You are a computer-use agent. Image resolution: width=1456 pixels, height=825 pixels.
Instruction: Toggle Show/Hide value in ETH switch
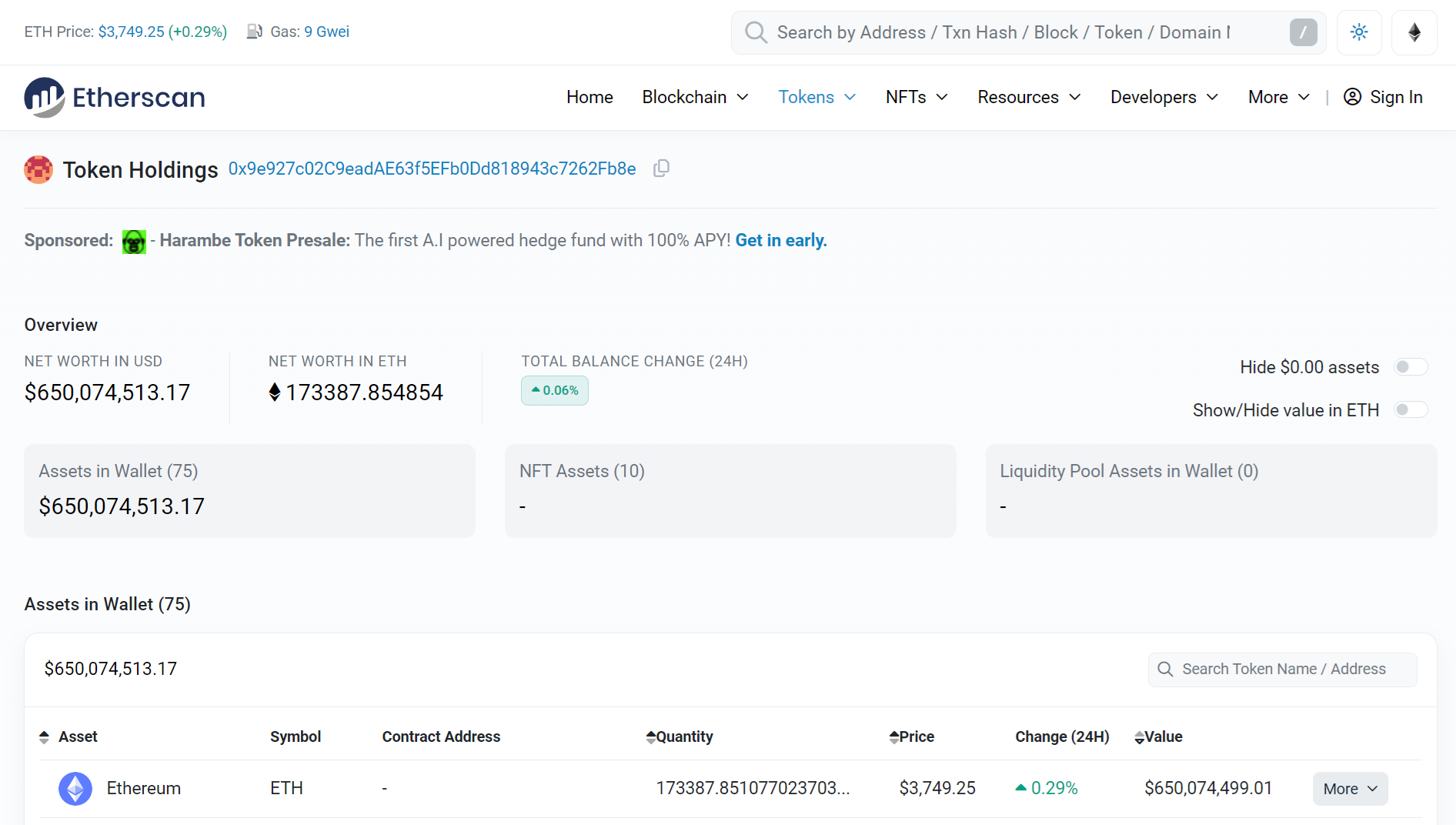pos(1411,410)
